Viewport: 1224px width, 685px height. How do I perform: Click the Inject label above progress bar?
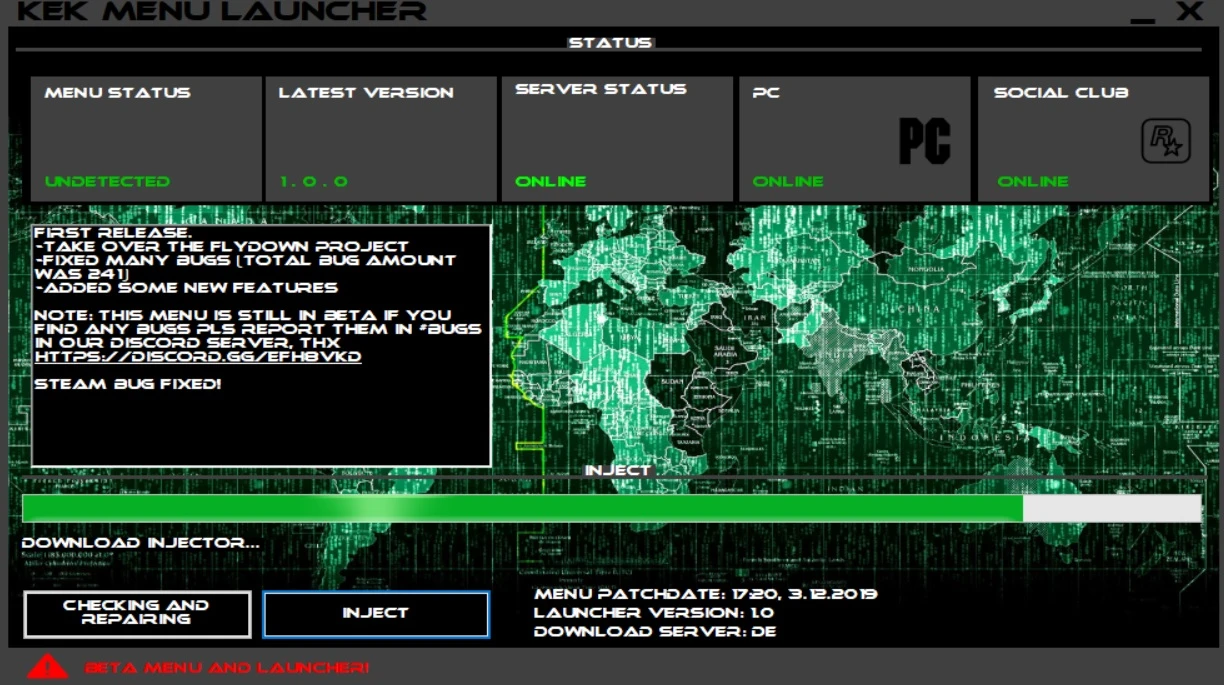pyautogui.click(x=618, y=471)
